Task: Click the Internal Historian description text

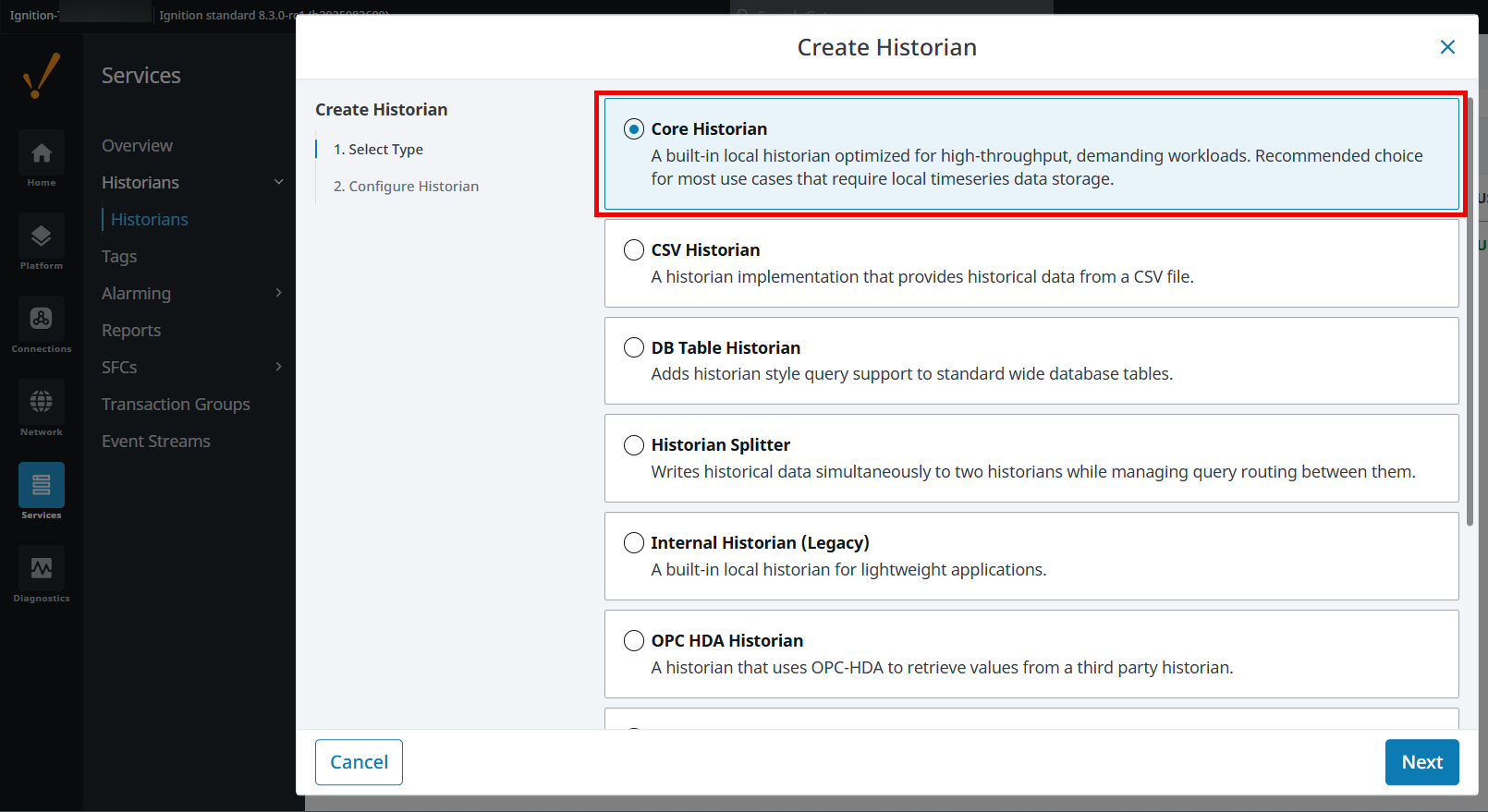Action: 848,570
